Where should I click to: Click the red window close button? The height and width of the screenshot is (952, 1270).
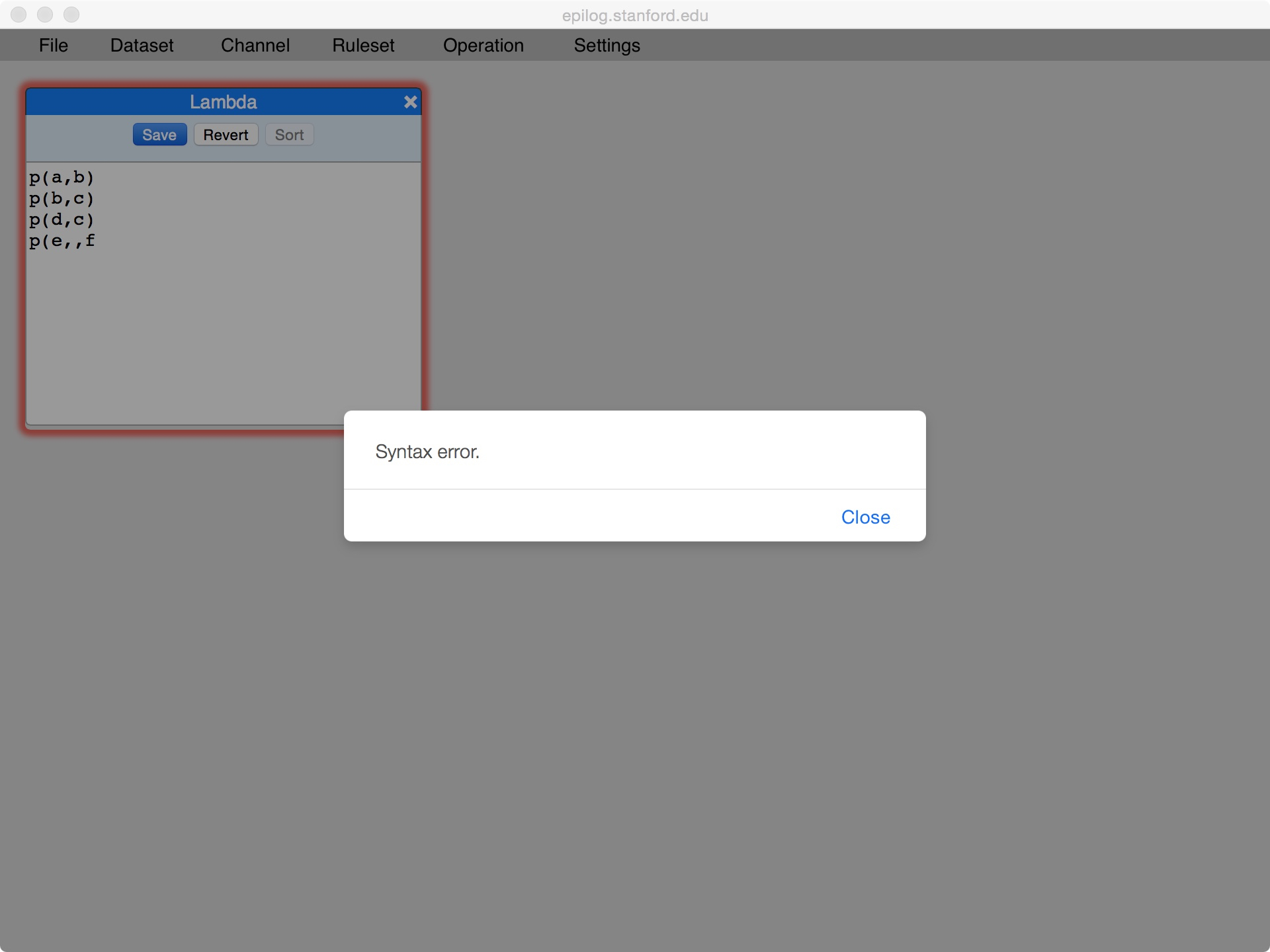tap(19, 15)
